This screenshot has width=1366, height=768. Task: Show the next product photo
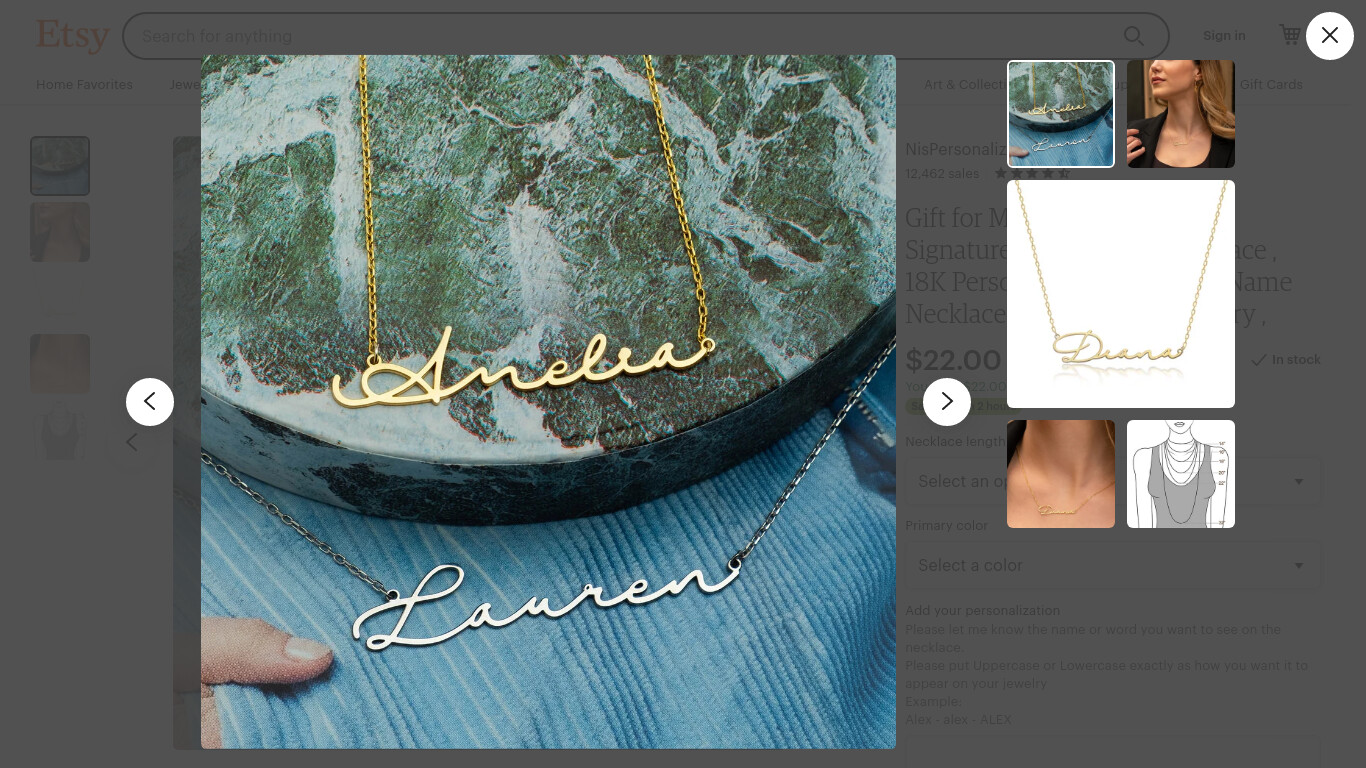(947, 402)
